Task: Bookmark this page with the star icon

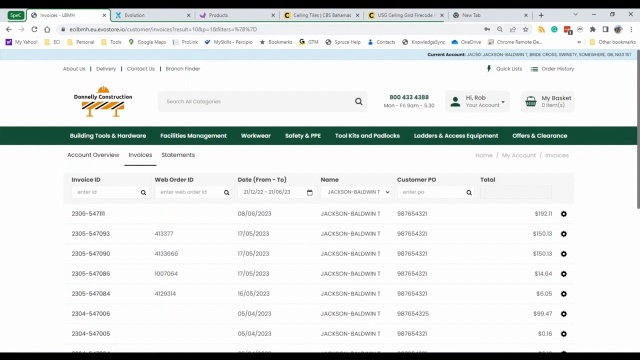Action: (526, 29)
